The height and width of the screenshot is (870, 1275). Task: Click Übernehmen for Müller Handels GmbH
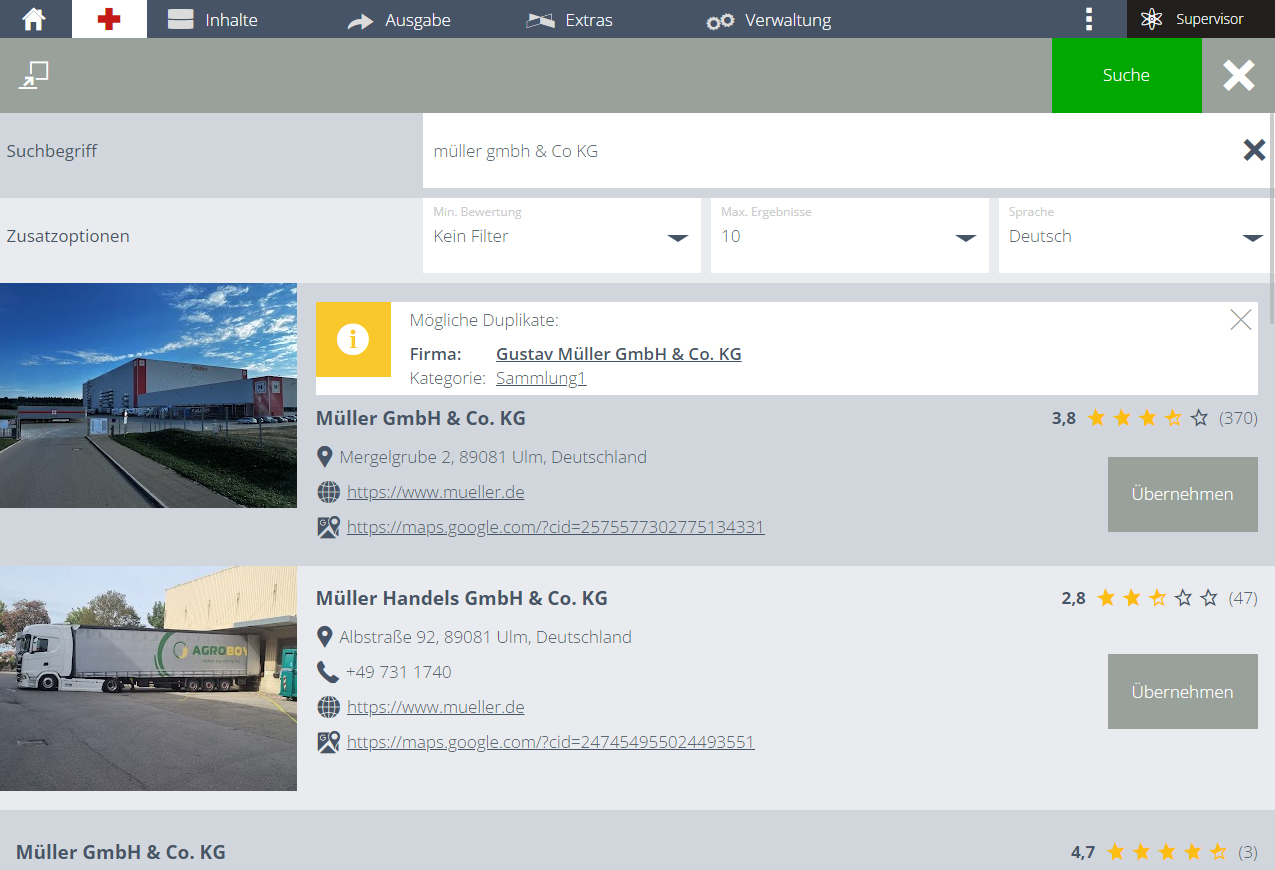tap(1182, 691)
